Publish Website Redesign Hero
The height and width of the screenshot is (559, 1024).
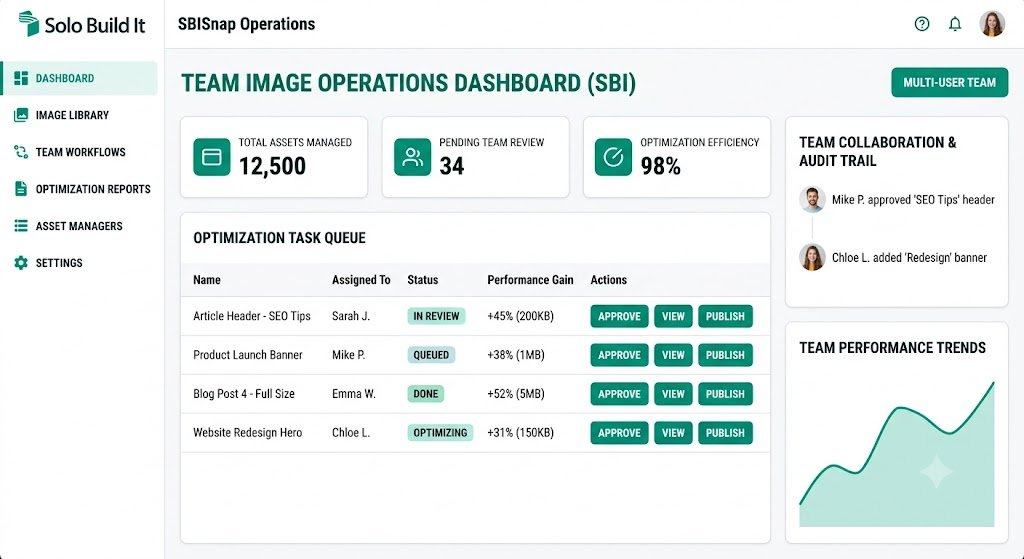coord(725,432)
